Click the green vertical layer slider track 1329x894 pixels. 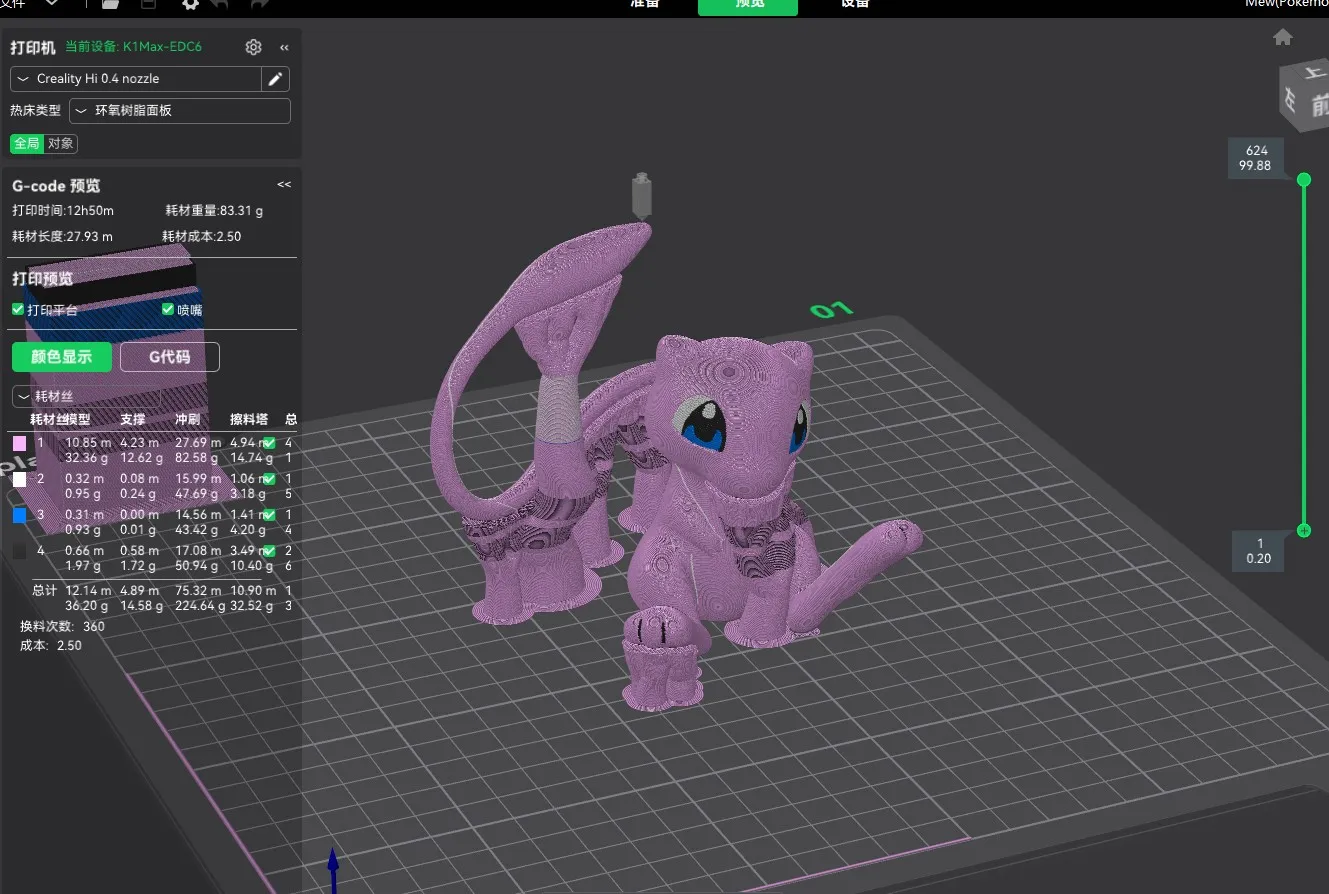[1304, 355]
